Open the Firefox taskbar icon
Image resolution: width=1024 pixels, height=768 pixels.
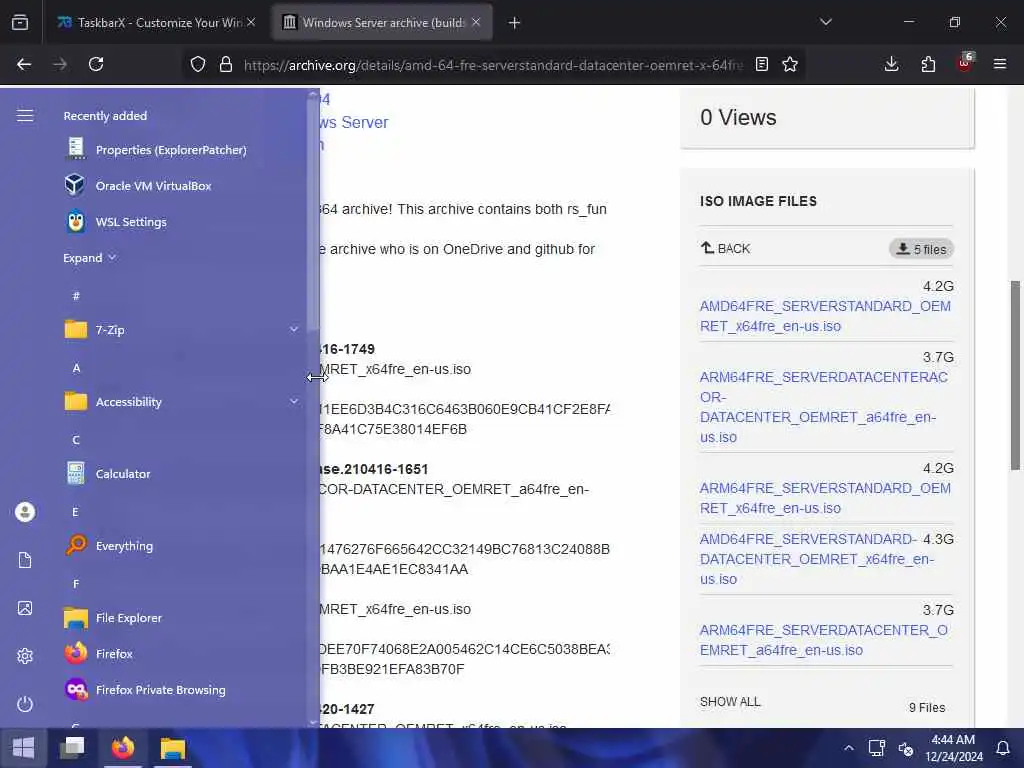[123, 748]
